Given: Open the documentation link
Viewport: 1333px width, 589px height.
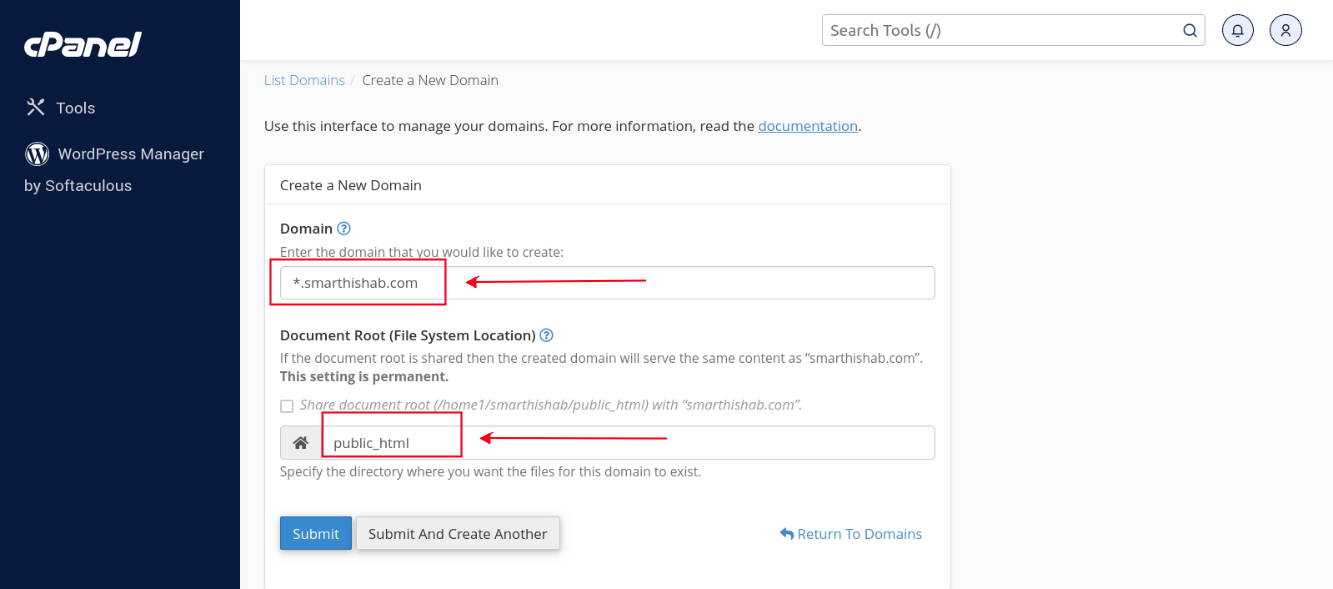Looking at the screenshot, I should (x=807, y=126).
